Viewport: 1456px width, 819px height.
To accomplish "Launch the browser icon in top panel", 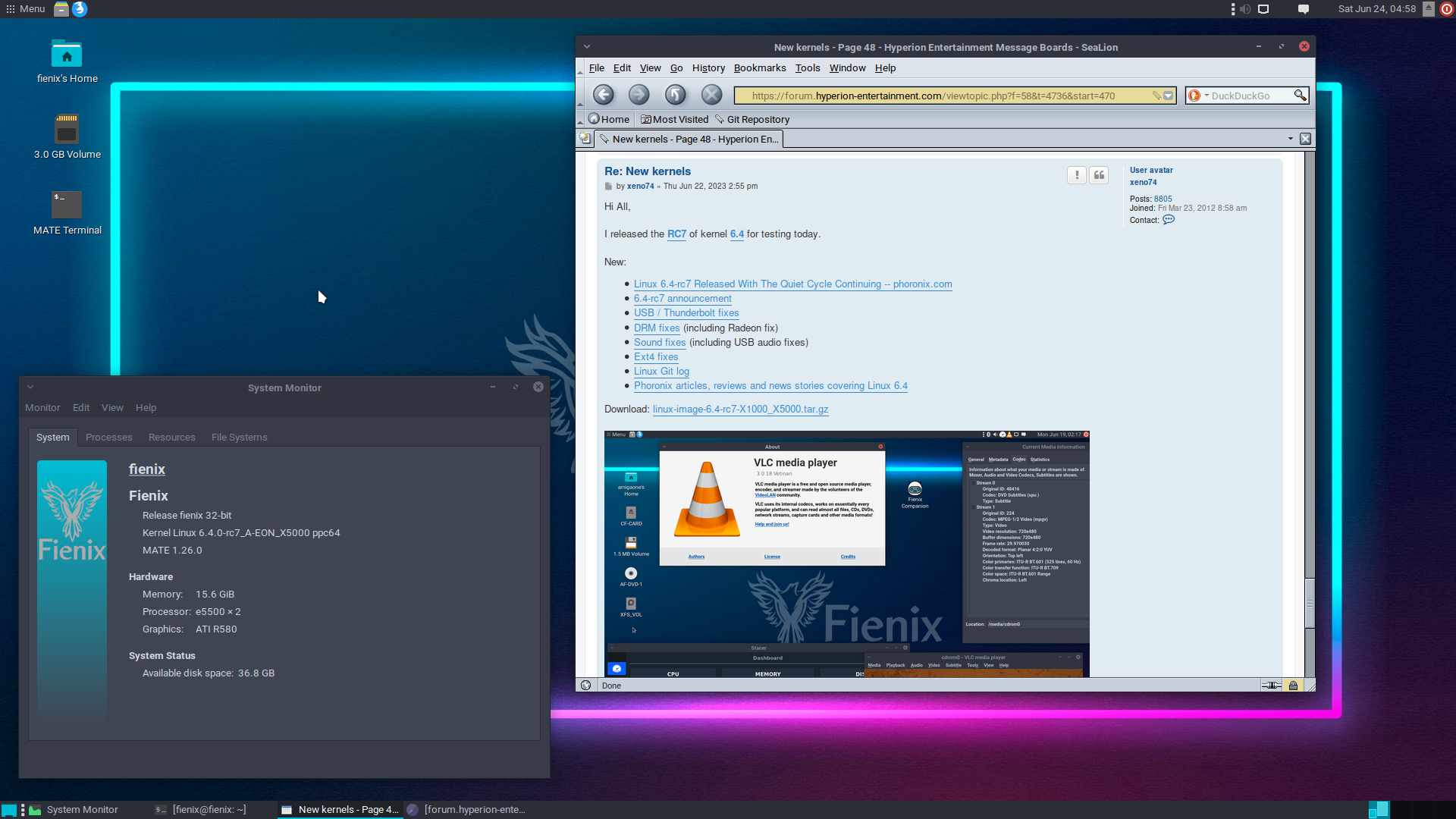I will click(80, 9).
